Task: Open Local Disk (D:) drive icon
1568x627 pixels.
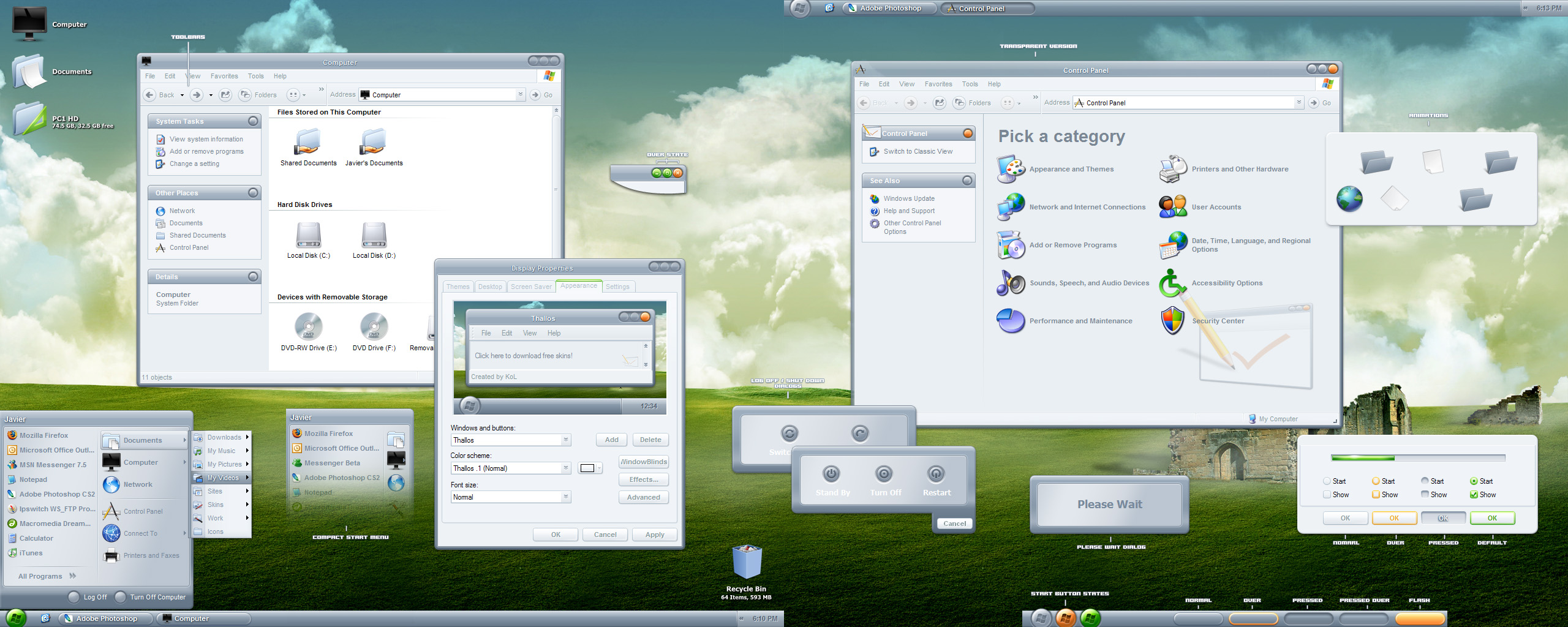Action: coord(374,235)
